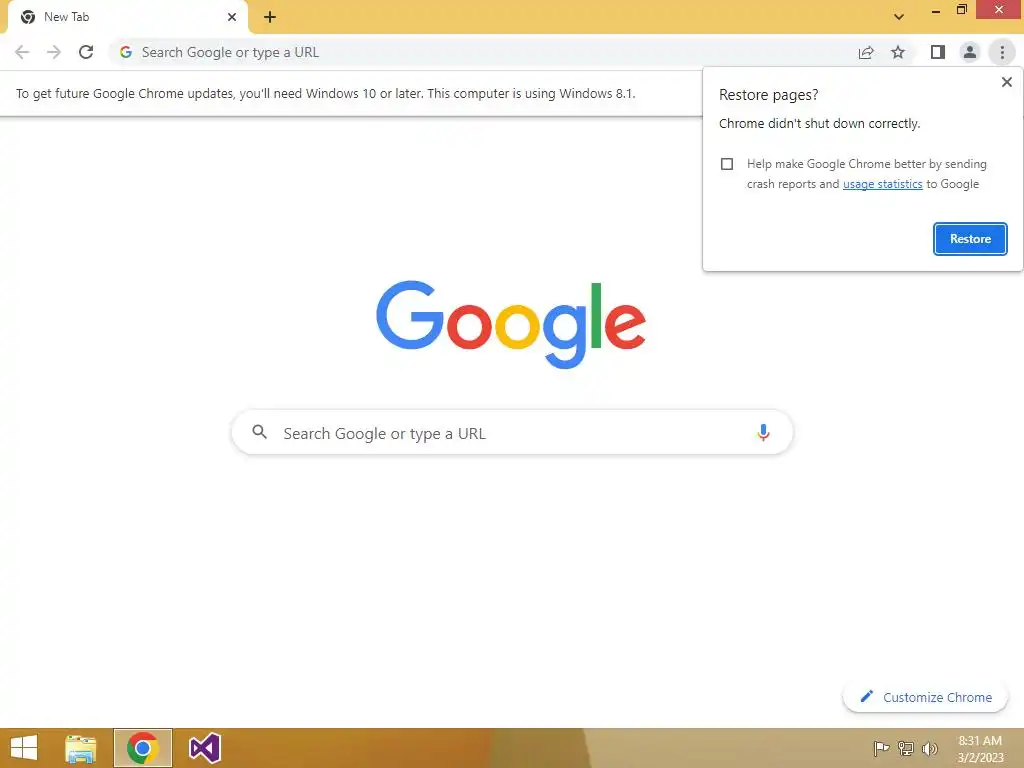Open the usage statistics link

[x=882, y=184]
